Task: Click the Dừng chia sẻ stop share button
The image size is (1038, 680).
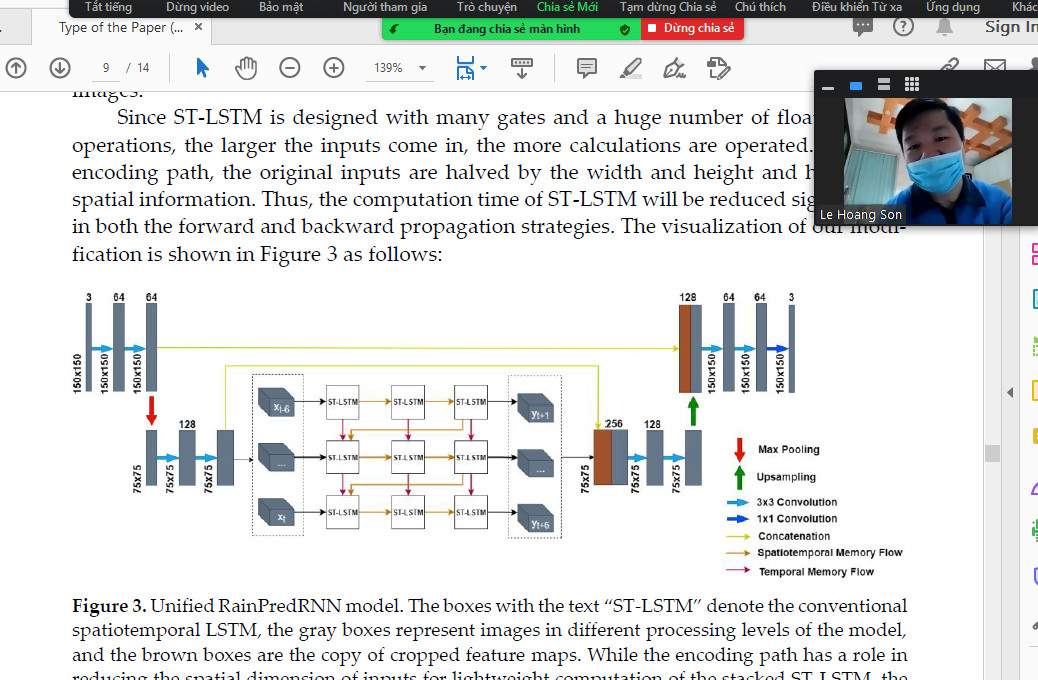Action: point(689,29)
